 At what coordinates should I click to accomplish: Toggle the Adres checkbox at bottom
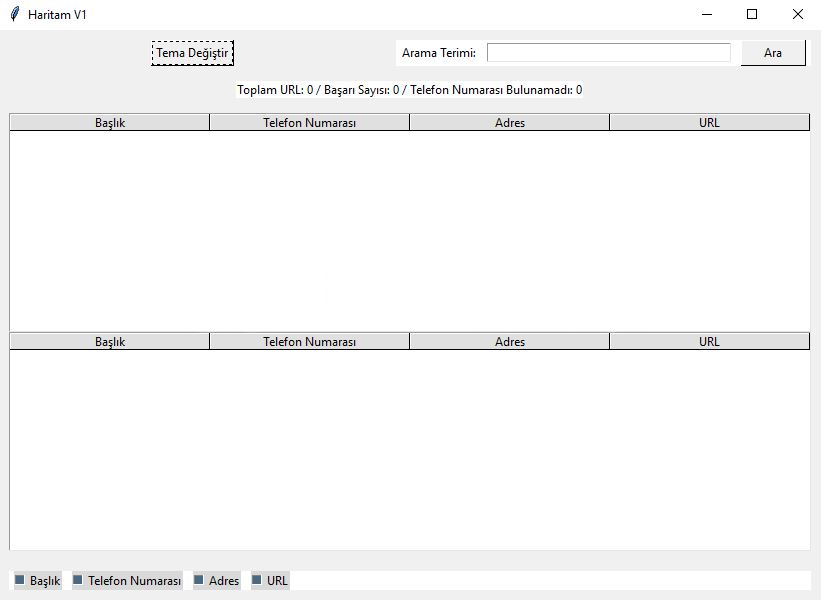coord(217,580)
